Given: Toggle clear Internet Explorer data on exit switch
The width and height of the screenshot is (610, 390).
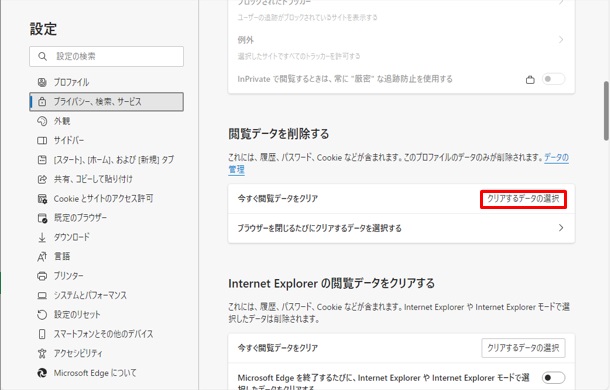Looking at the screenshot, I should click(553, 378).
